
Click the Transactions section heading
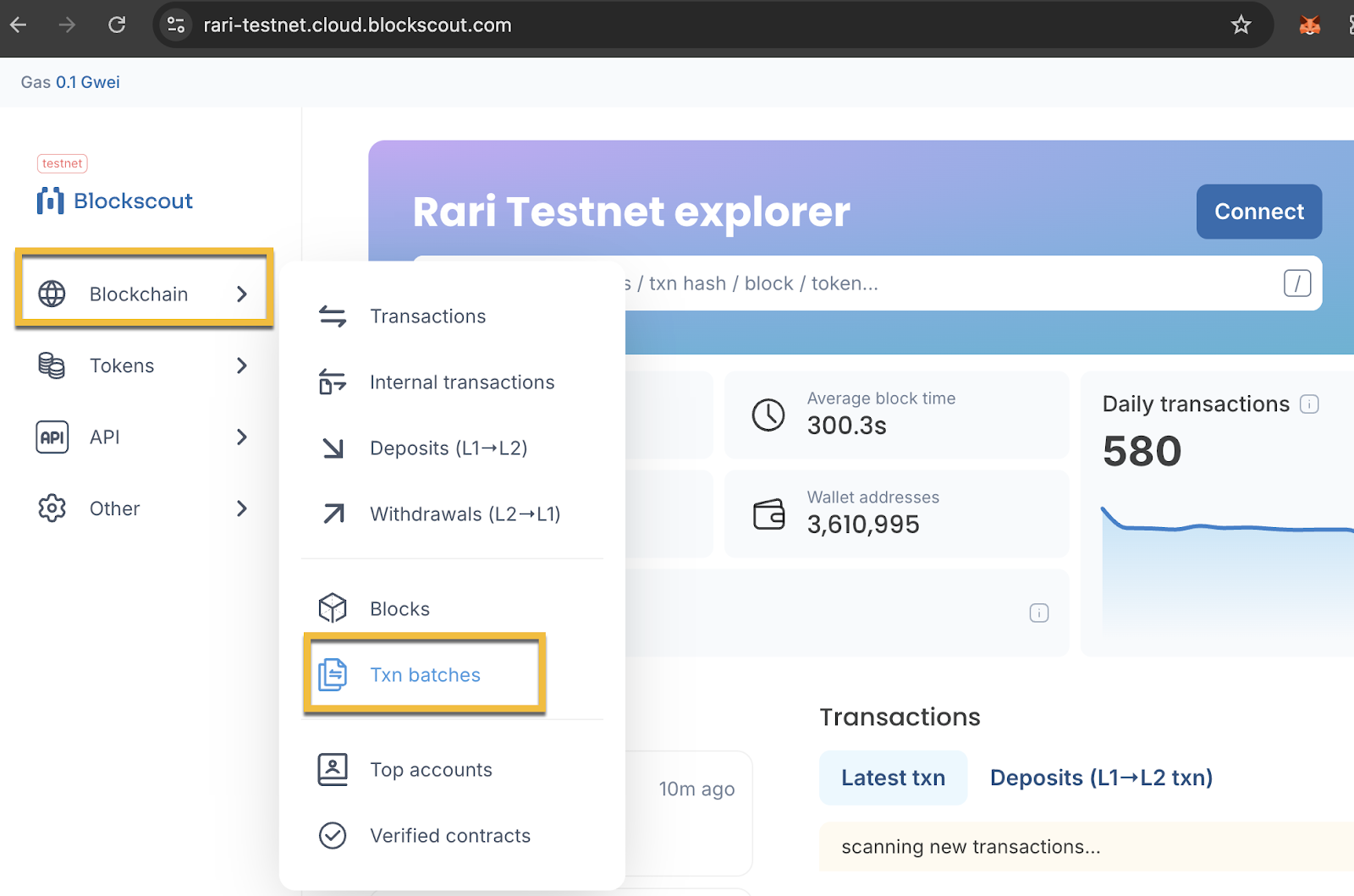[x=900, y=717]
